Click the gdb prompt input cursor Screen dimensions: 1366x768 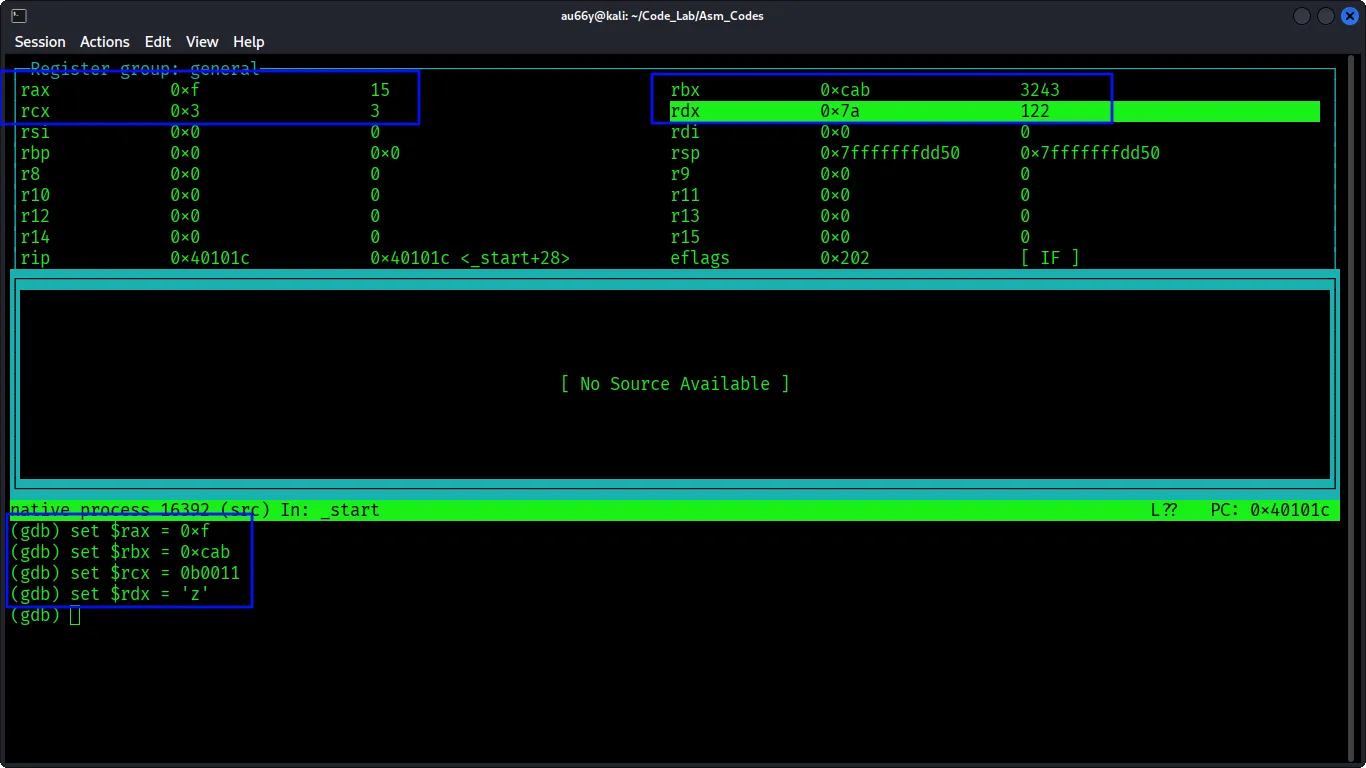click(75, 616)
